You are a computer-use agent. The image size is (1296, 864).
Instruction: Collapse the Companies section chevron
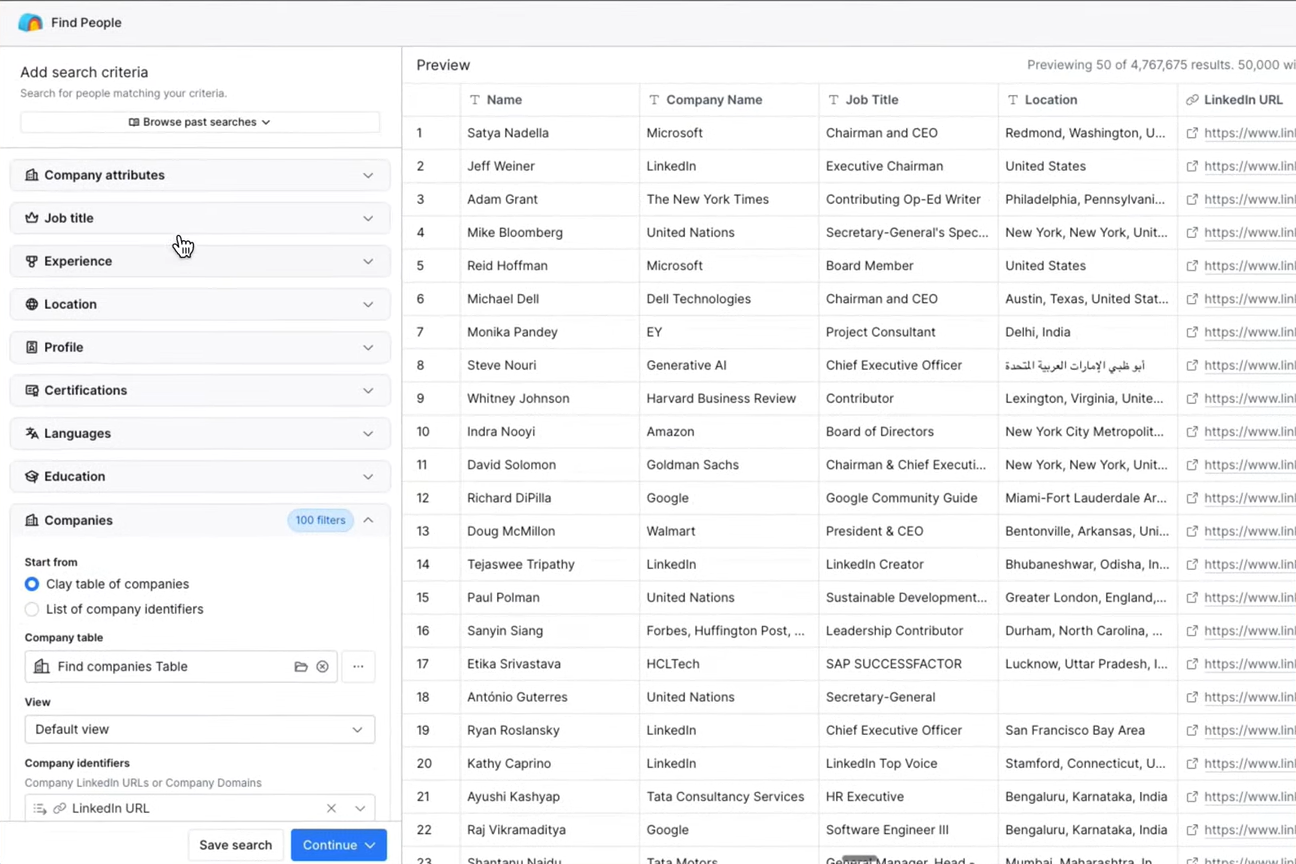368,520
